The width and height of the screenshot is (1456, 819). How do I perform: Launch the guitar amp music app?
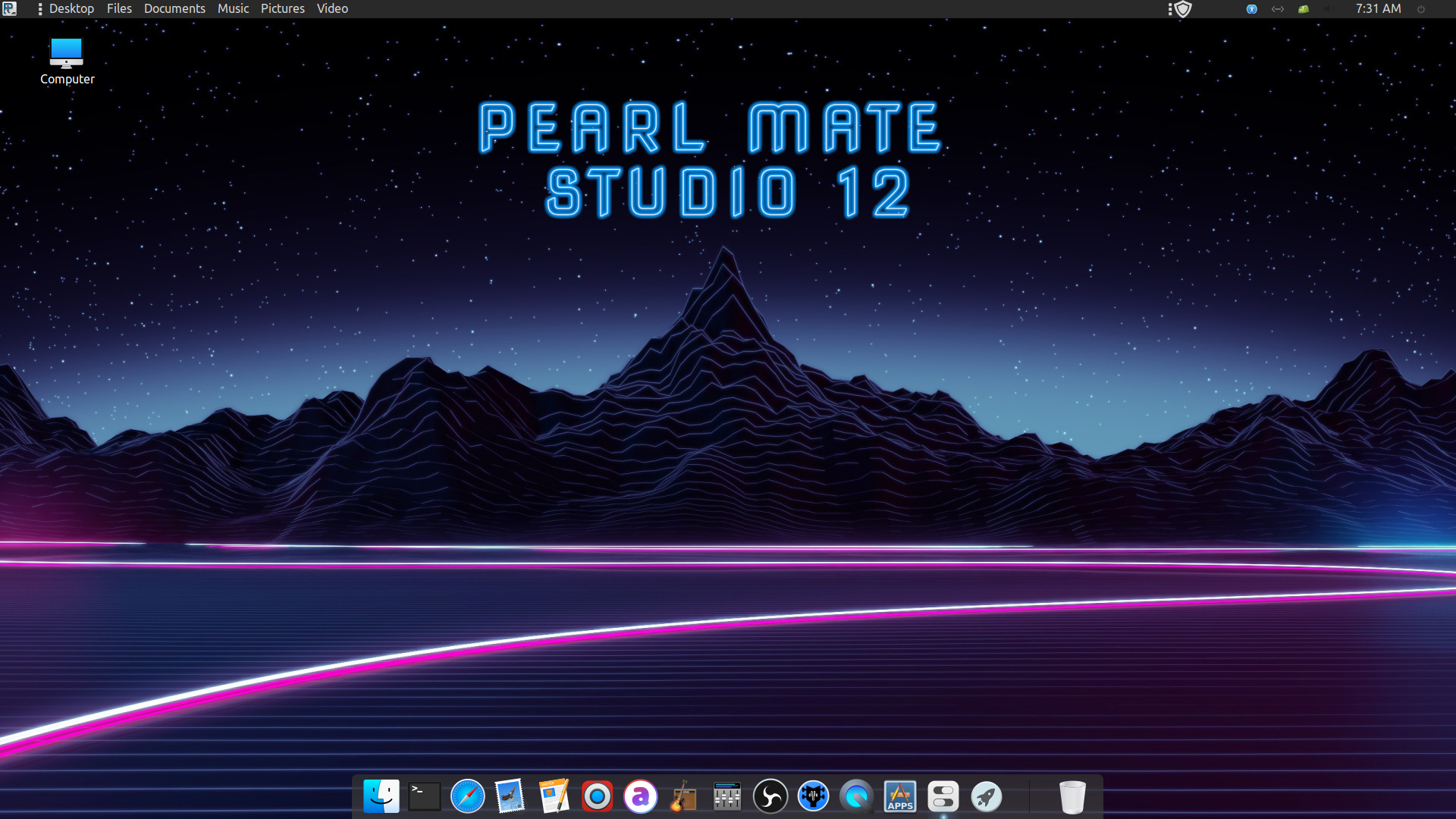(683, 796)
